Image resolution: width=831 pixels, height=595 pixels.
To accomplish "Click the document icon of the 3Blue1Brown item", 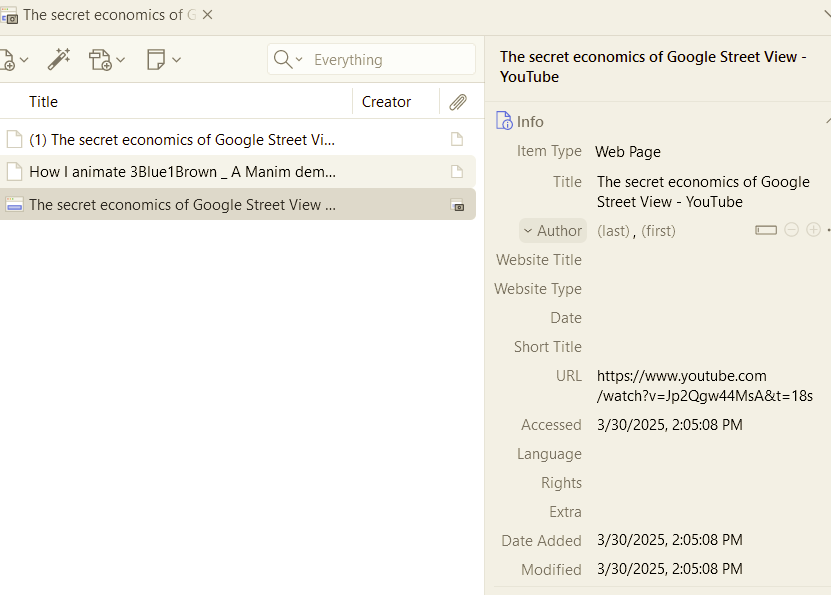I will point(14,172).
